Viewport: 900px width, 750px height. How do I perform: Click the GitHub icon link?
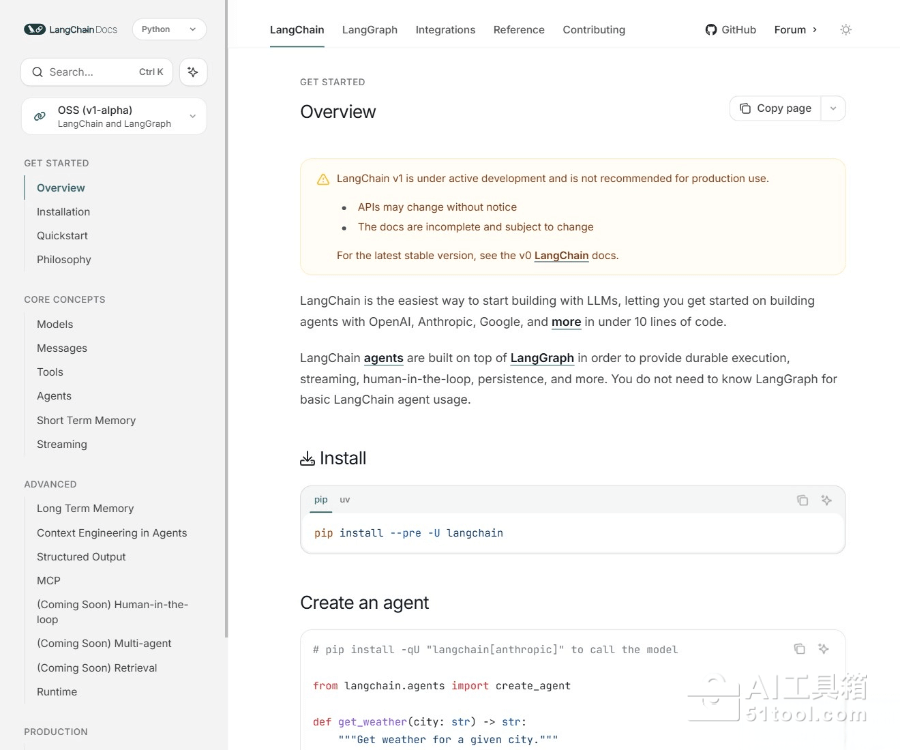tap(711, 30)
